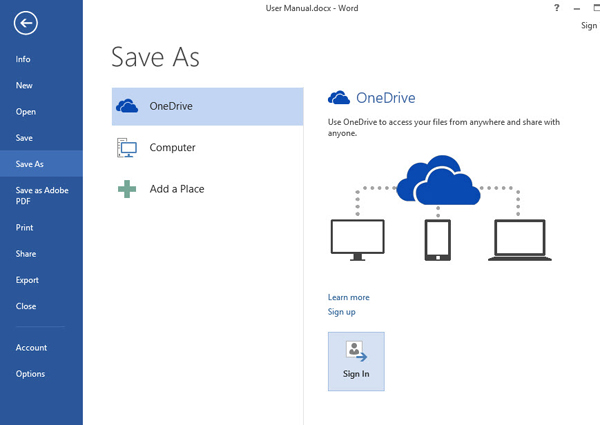Screen dimensions: 600x425
Task: Click the Help question mark icon
Action: pos(557,8)
